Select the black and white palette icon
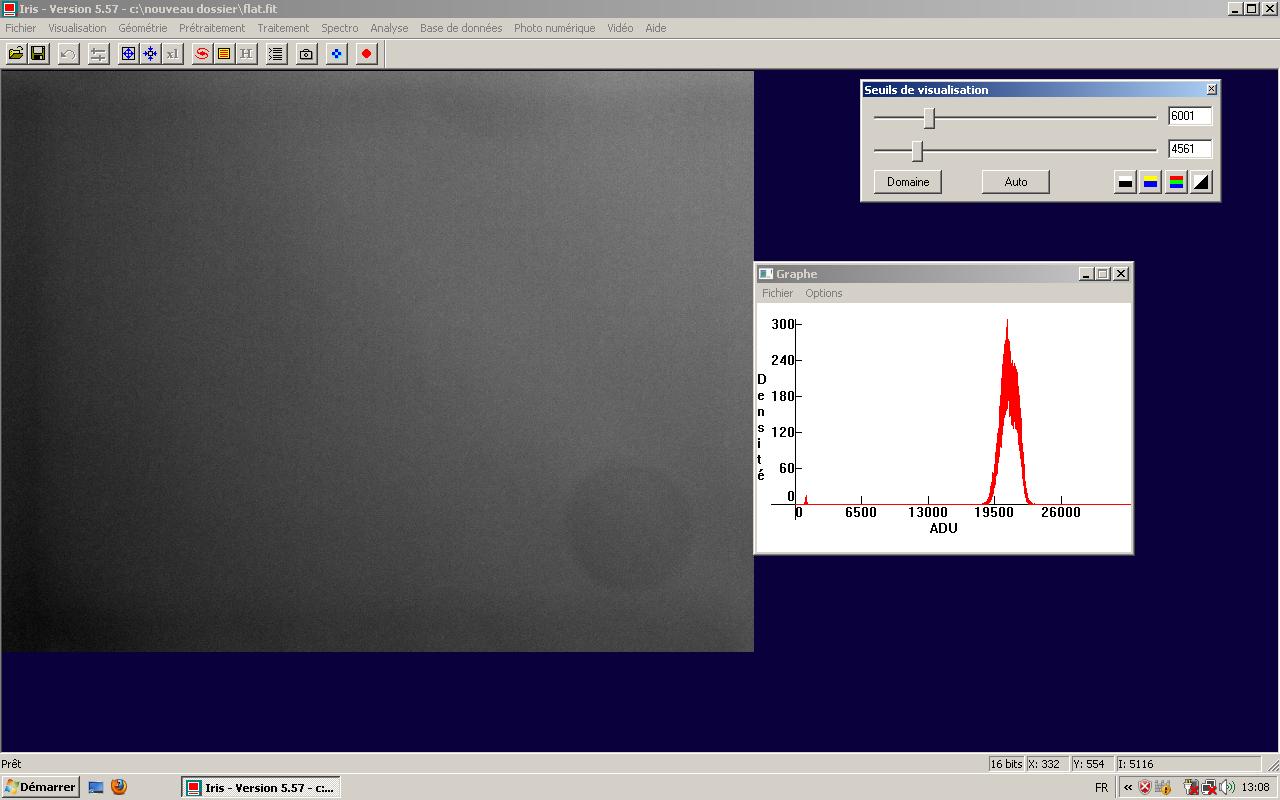The width and height of the screenshot is (1280, 800). (1125, 182)
